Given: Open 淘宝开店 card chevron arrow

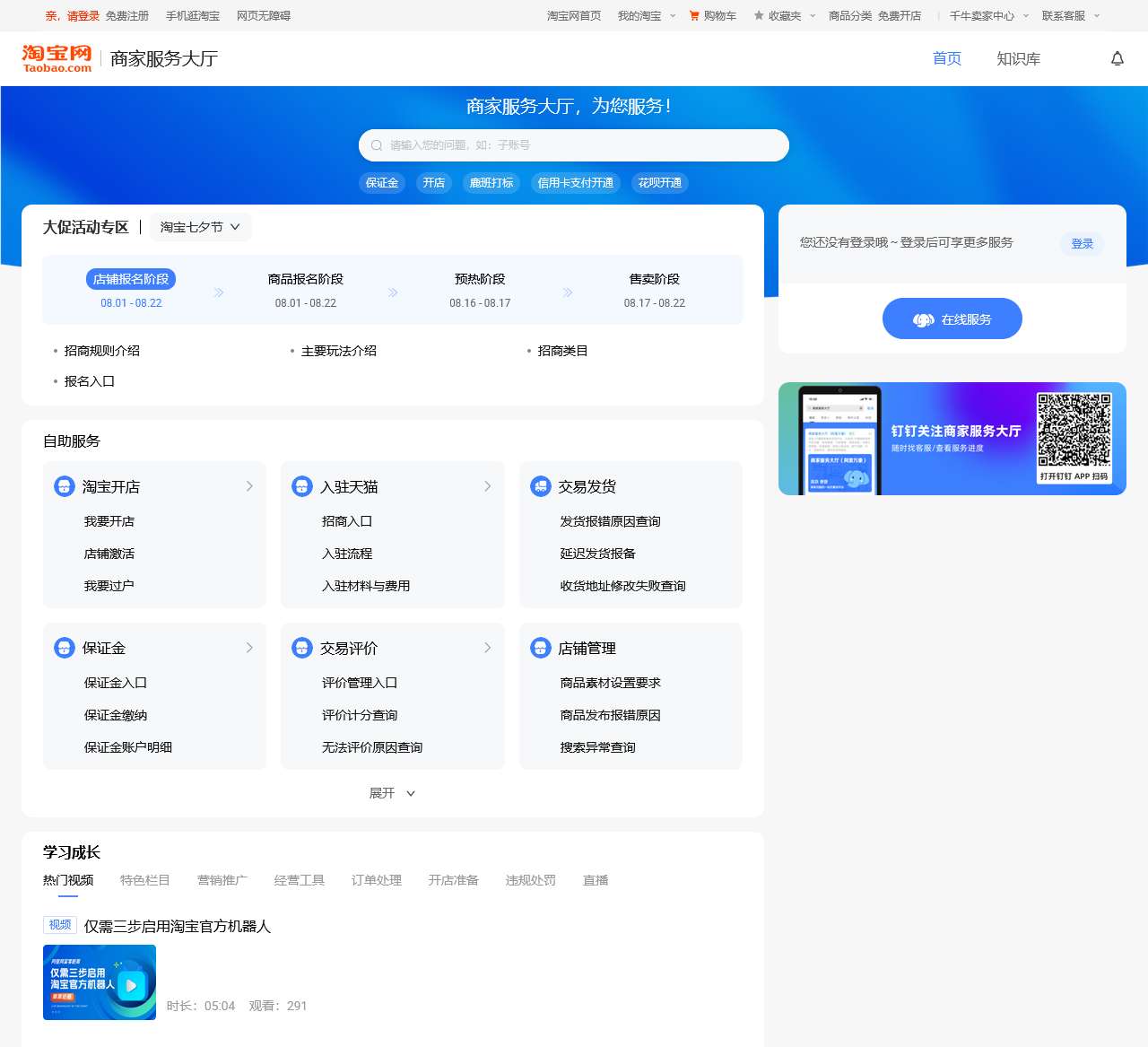Looking at the screenshot, I should [249, 486].
